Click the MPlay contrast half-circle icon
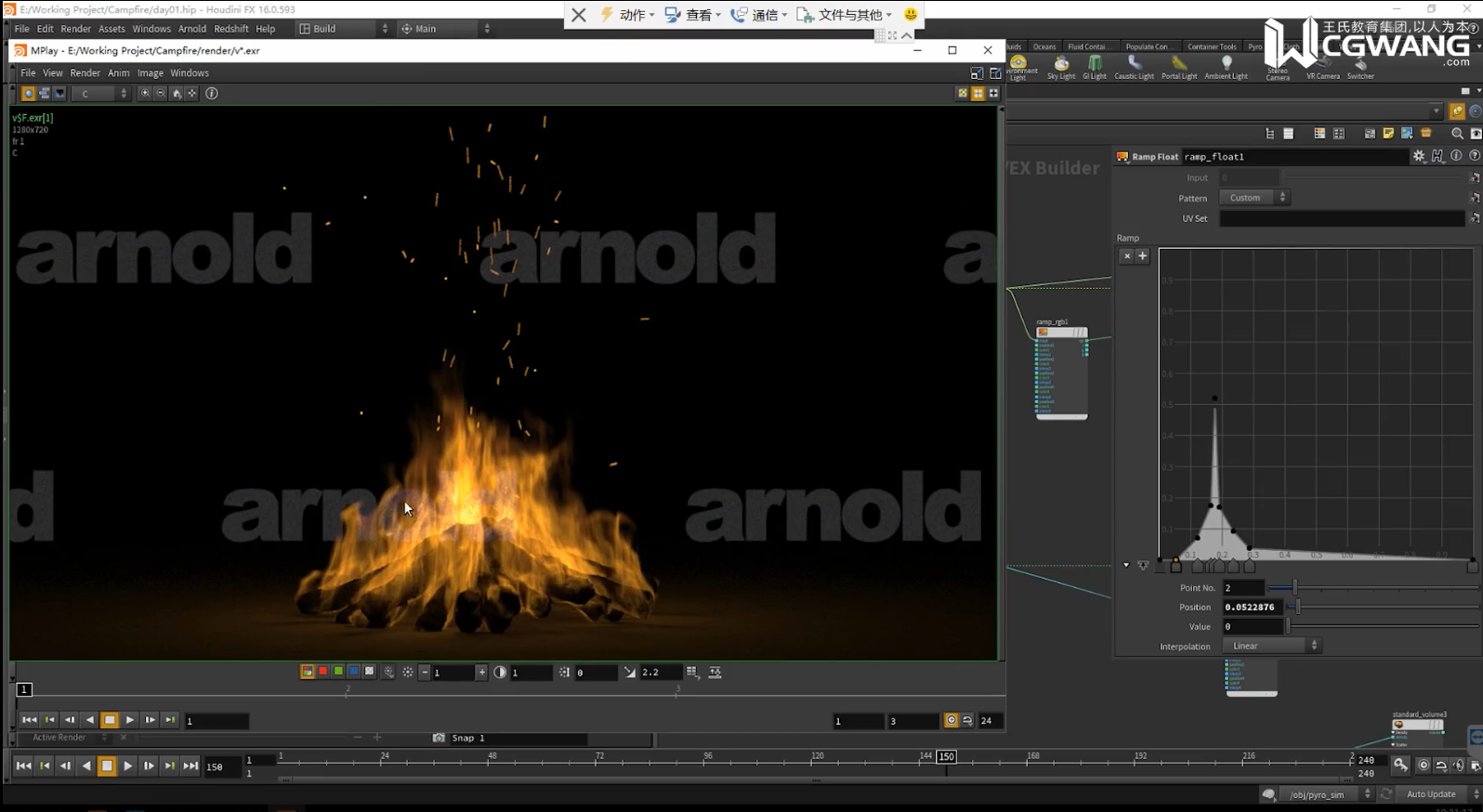The image size is (1483, 812). (x=500, y=672)
